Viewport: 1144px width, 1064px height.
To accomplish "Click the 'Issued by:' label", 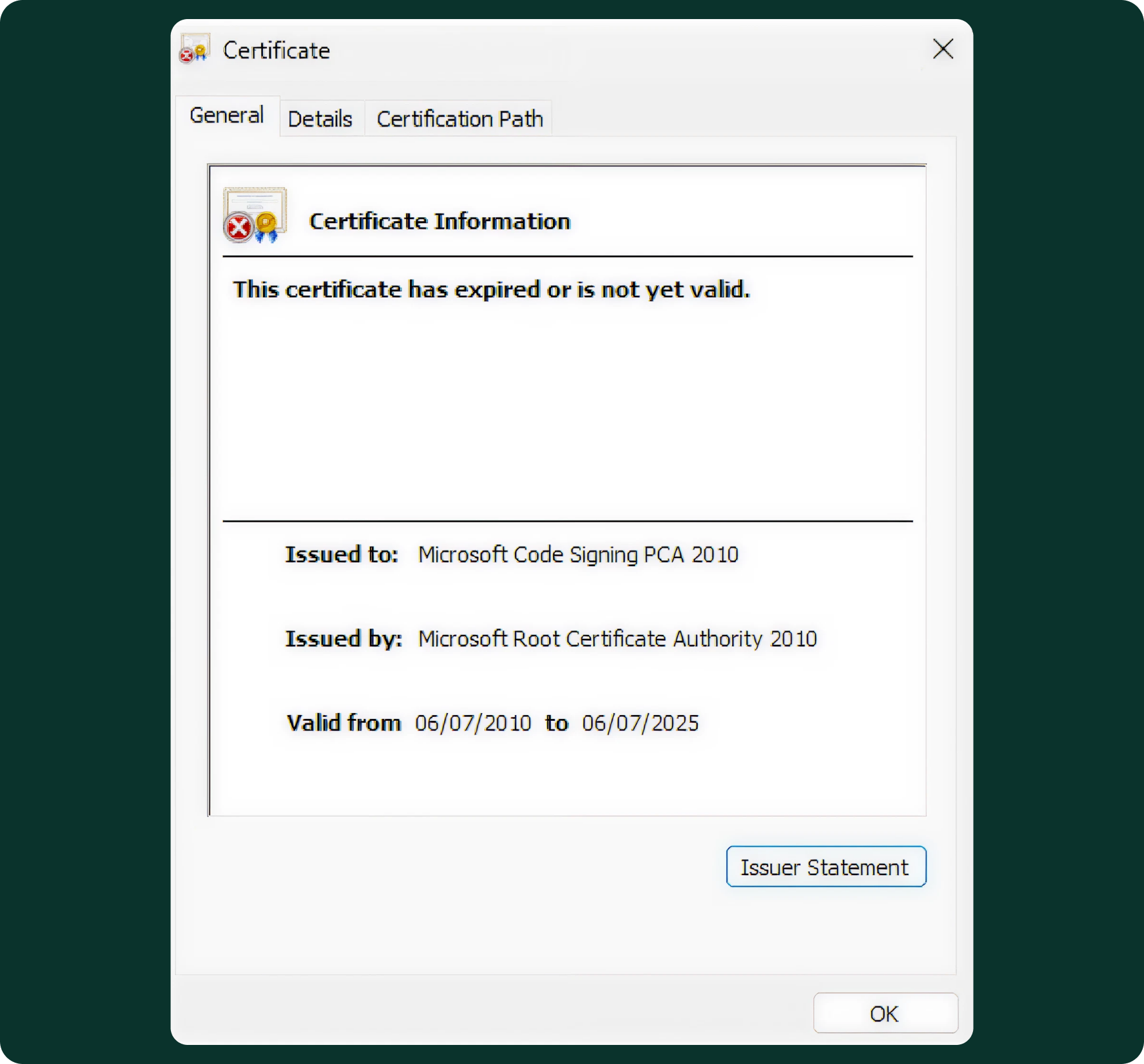I will 343,639.
